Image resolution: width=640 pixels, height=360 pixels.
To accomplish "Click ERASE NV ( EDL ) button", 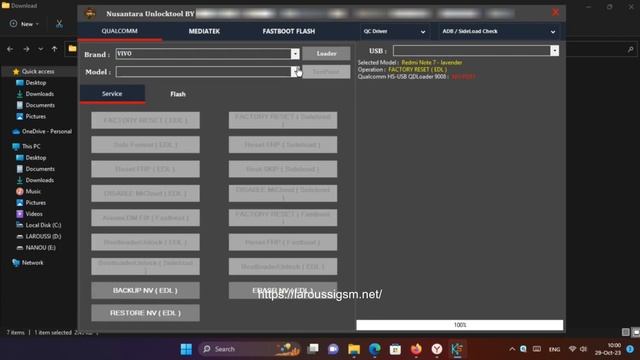I will point(283,290).
